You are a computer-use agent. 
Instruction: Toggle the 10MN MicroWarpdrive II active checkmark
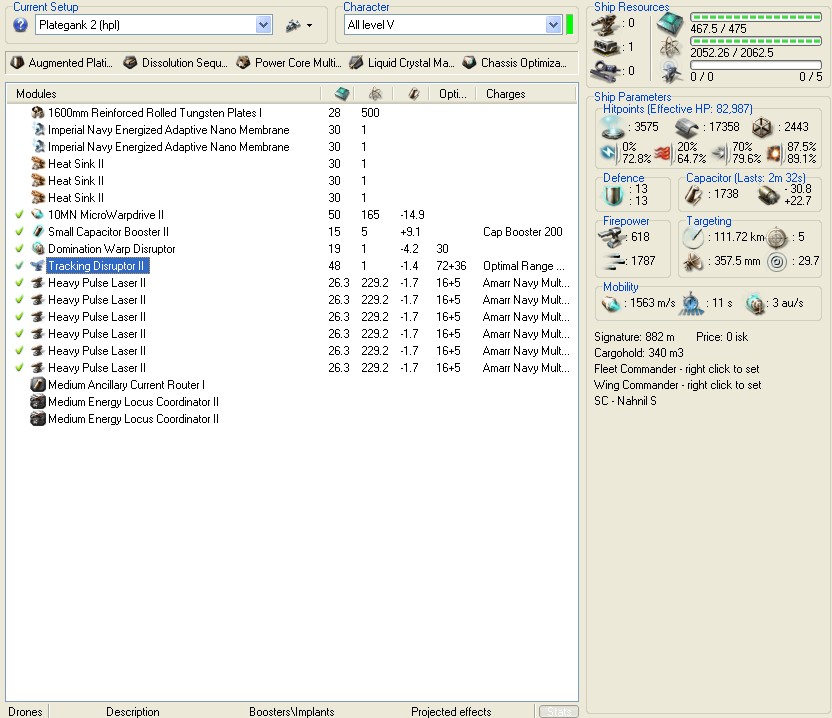(x=19, y=215)
